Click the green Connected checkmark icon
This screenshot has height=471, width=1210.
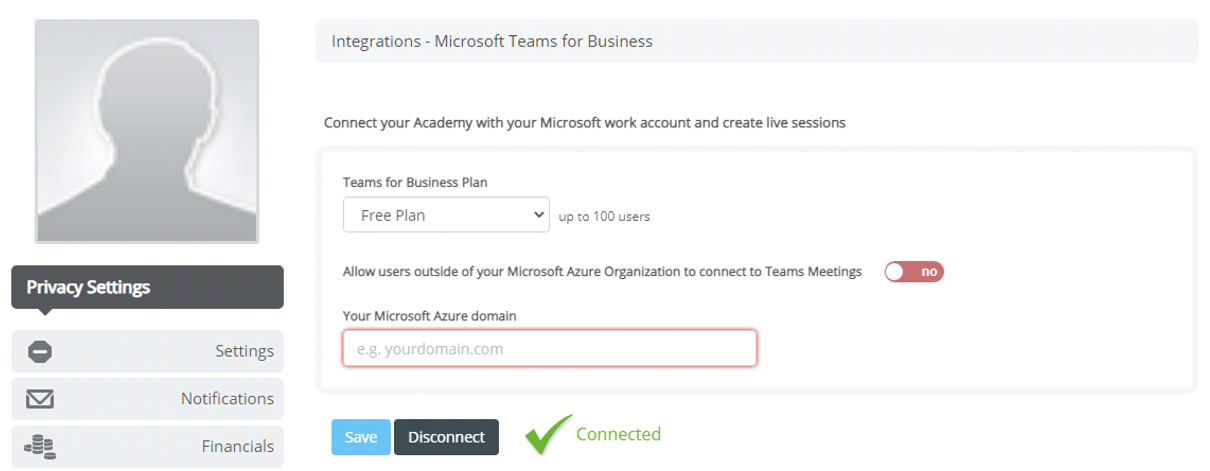point(549,435)
